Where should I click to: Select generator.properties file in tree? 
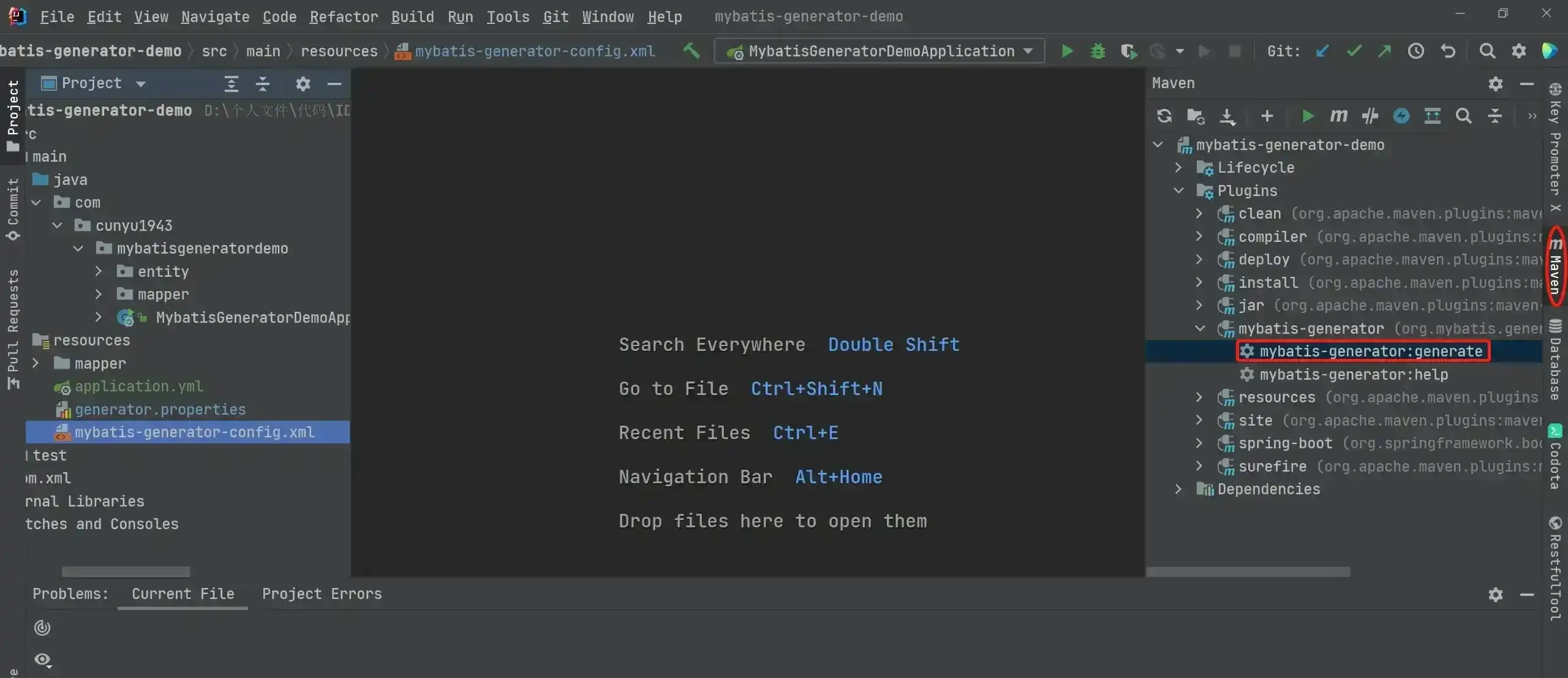(x=160, y=409)
